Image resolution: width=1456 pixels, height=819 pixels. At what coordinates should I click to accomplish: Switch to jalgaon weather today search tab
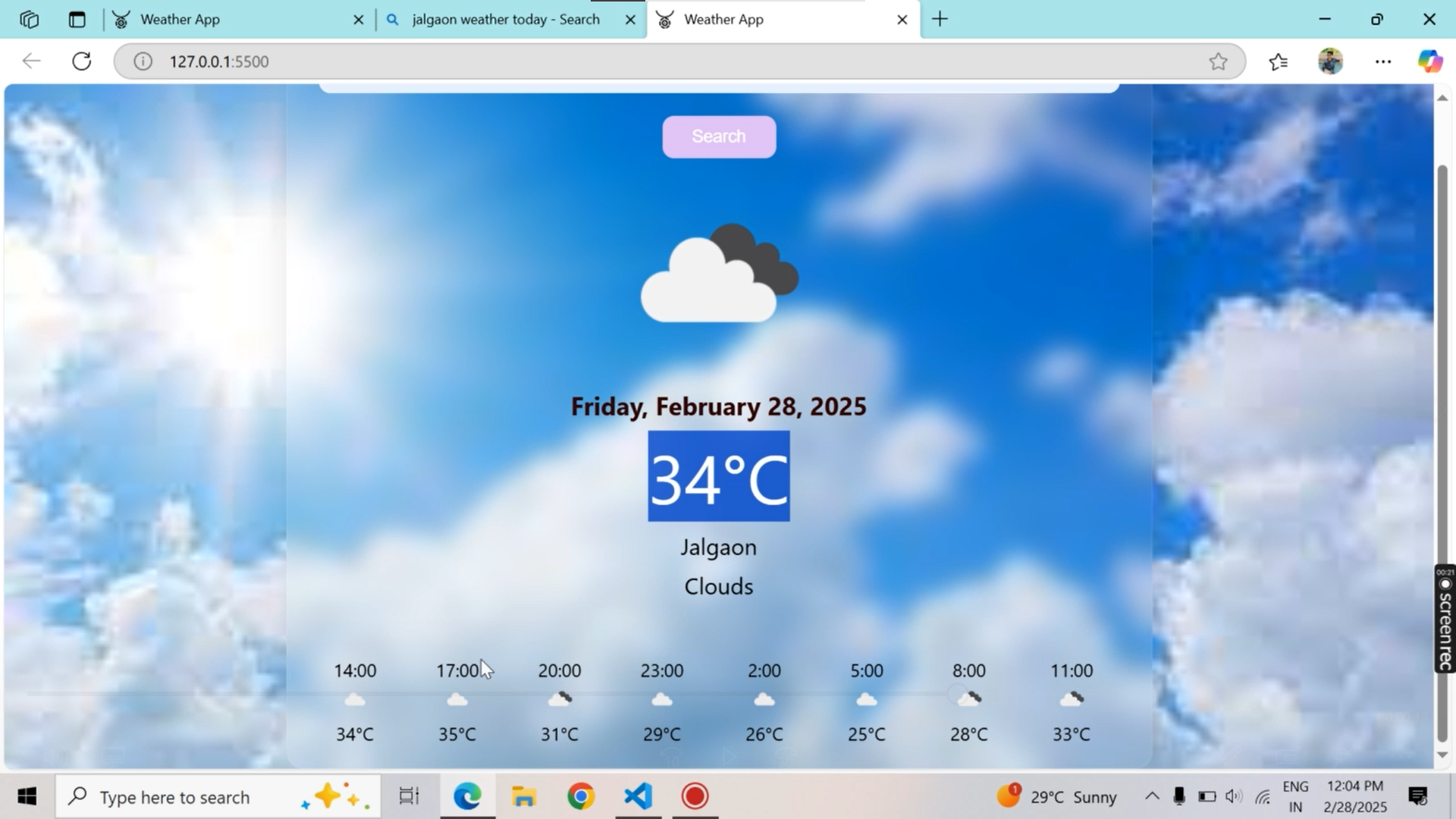[x=505, y=20]
